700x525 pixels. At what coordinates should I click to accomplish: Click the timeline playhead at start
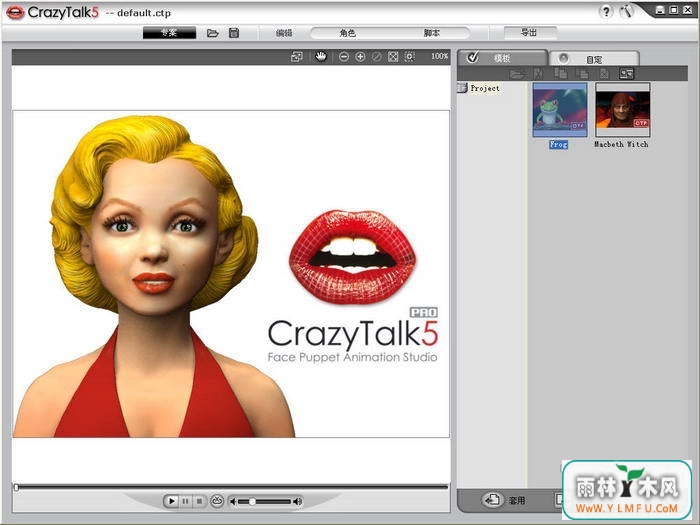pyautogui.click(x=17, y=488)
